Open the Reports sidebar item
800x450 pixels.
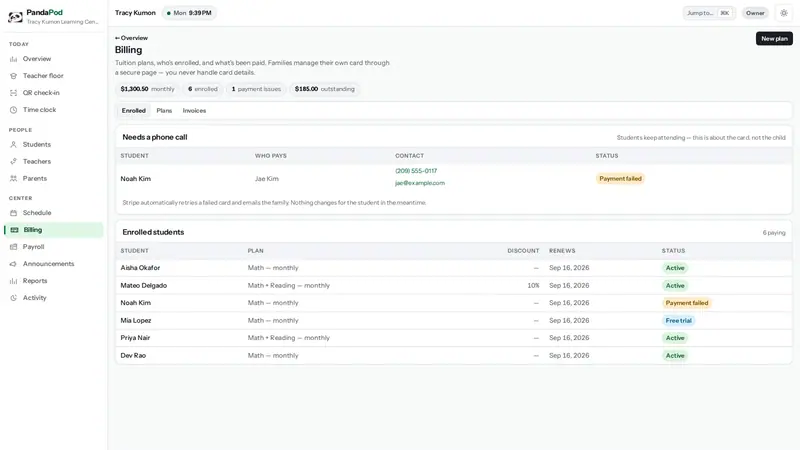click(x=54, y=281)
